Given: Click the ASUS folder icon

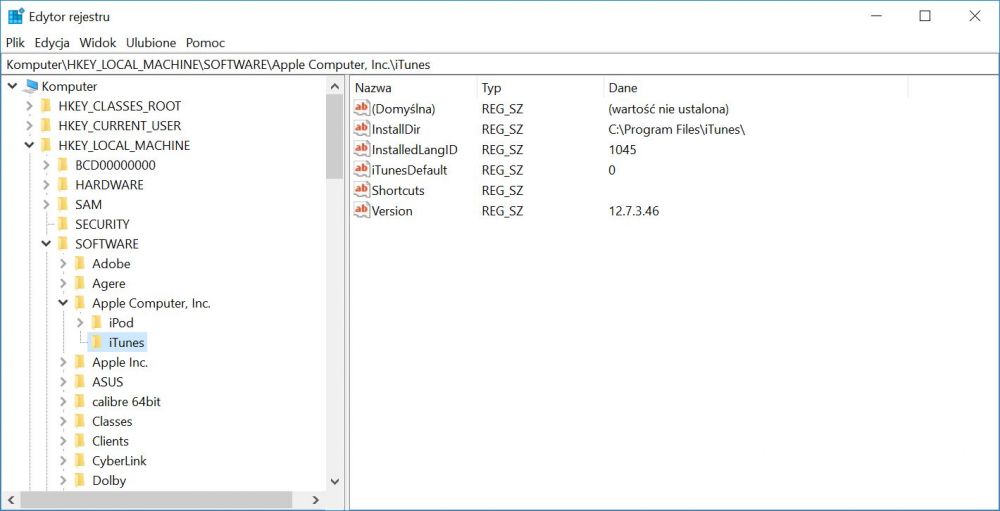Looking at the screenshot, I should 79,382.
